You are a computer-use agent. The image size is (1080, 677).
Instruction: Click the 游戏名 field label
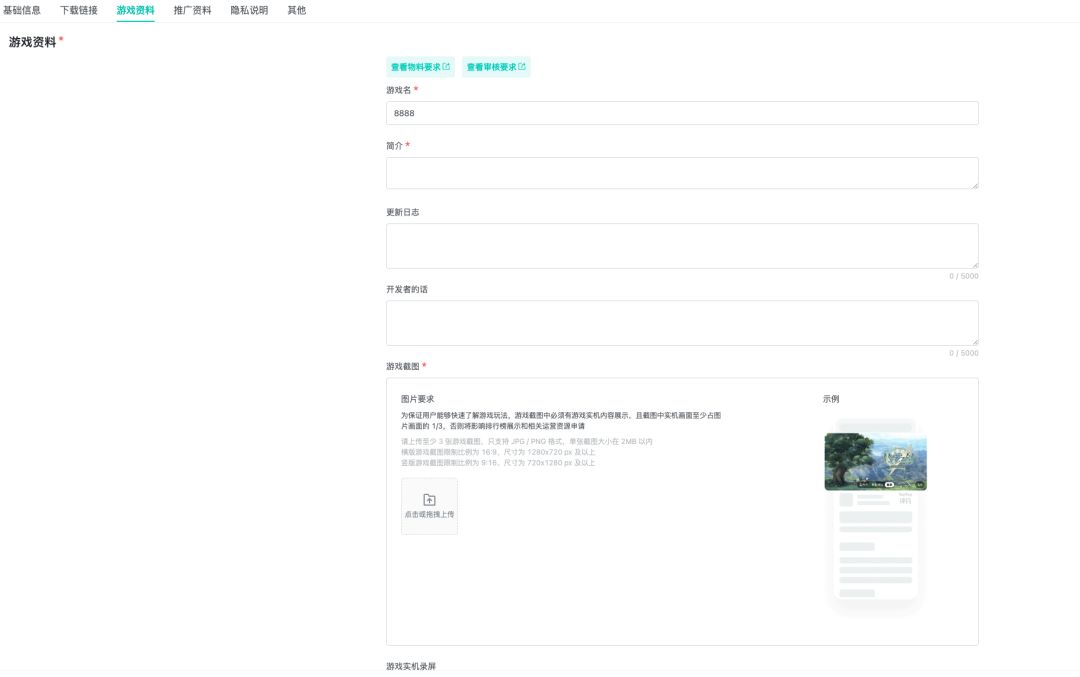(x=399, y=90)
